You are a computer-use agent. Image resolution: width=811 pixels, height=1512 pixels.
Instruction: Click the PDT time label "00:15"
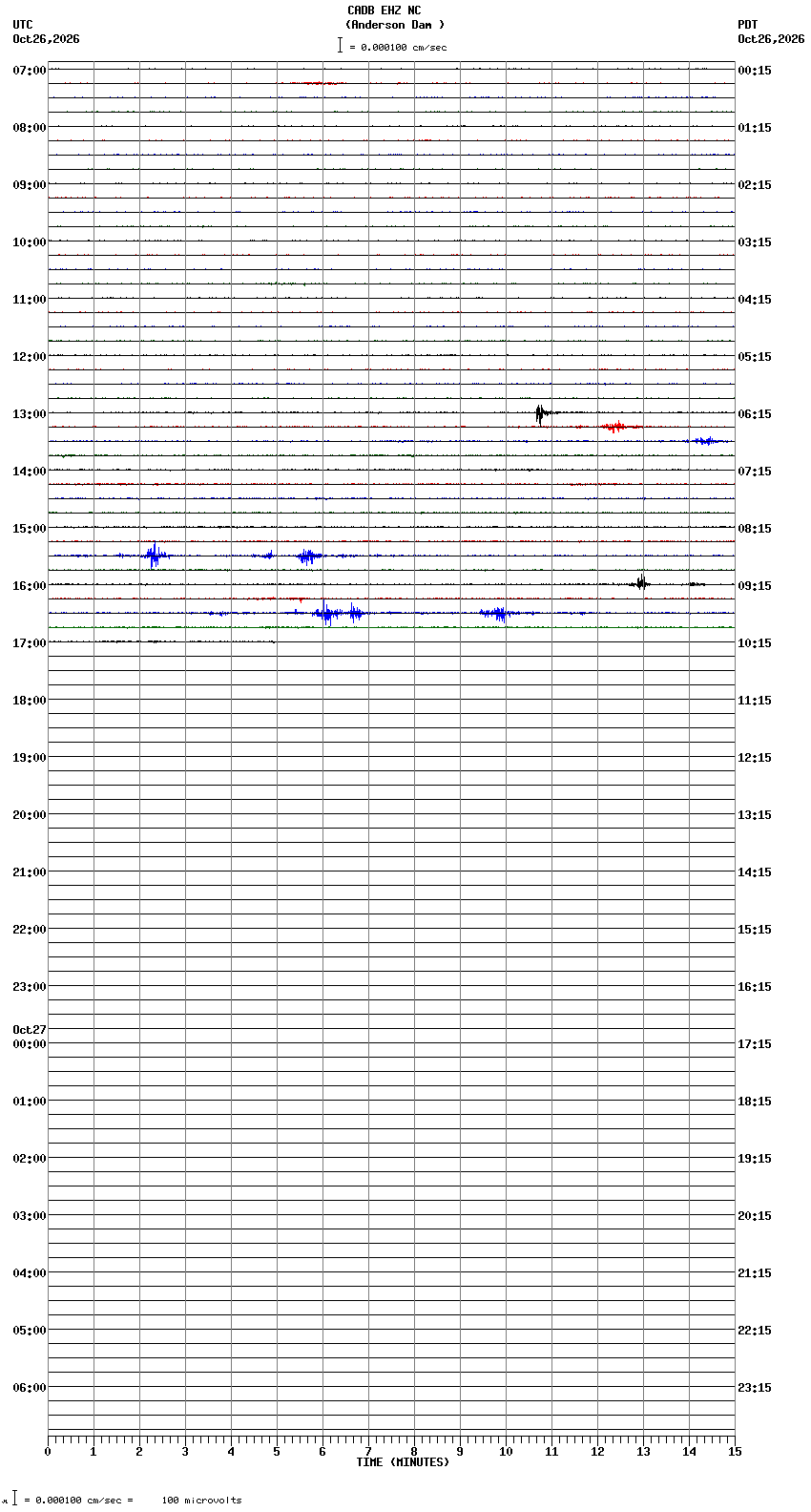[x=755, y=71]
